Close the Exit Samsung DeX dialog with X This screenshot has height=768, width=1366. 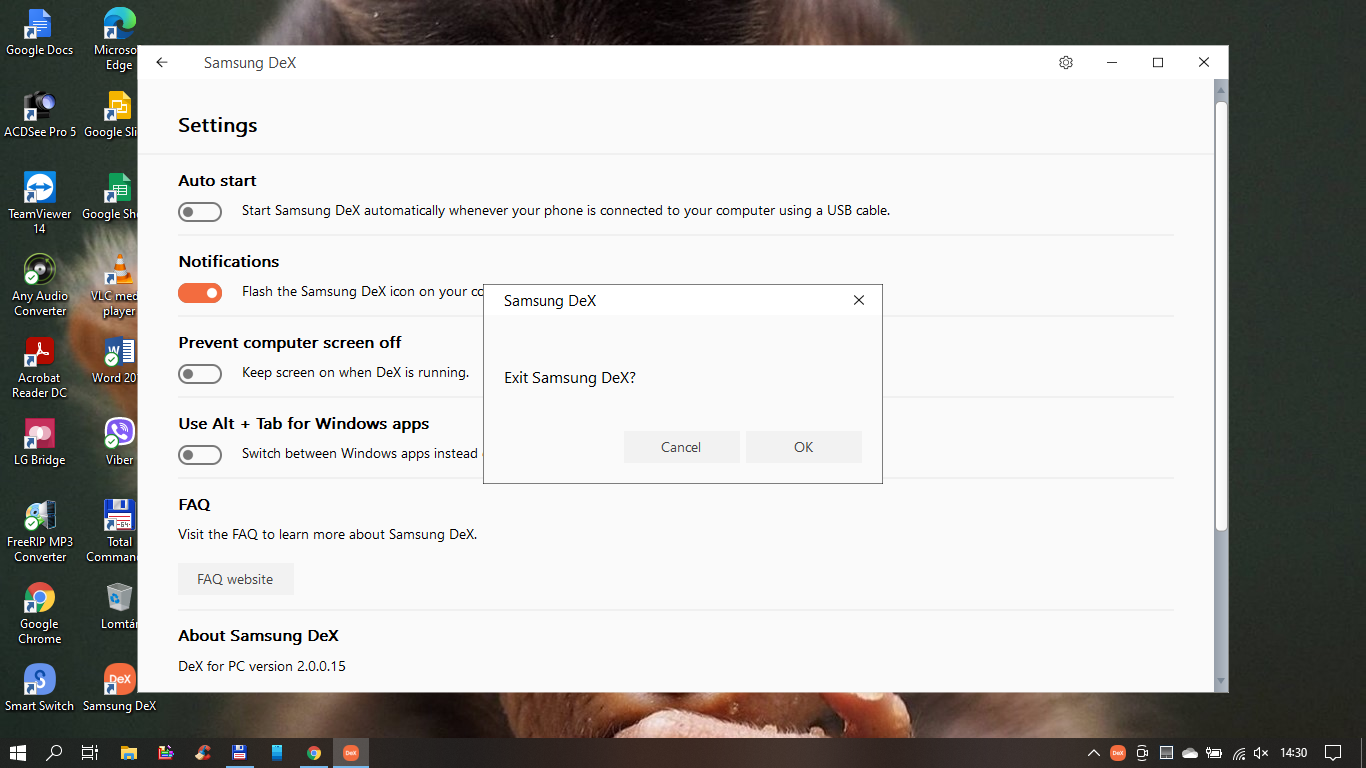(x=858, y=300)
